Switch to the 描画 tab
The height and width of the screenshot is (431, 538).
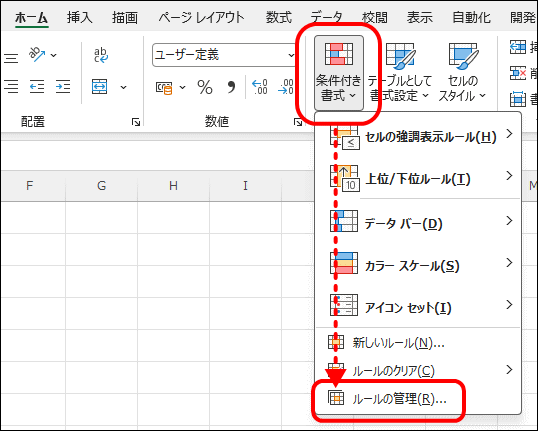click(x=125, y=17)
